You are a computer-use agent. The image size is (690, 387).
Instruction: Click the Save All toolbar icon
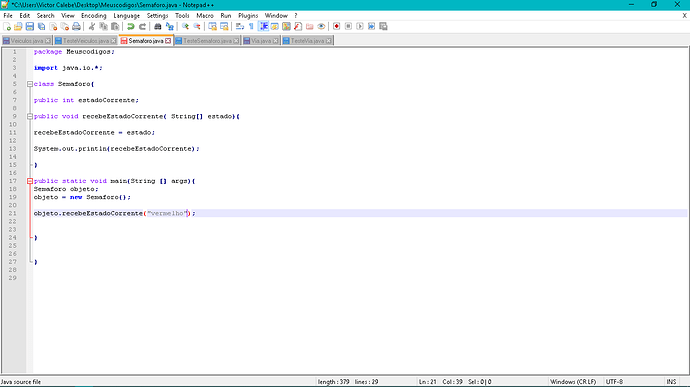pyautogui.click(x=41, y=26)
